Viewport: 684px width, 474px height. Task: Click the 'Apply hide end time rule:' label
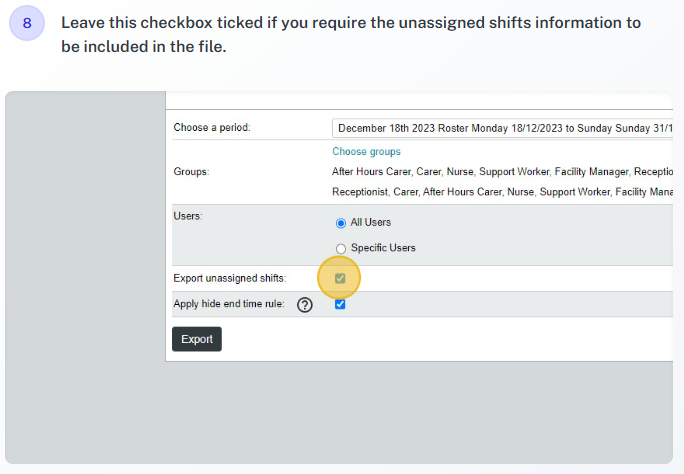(229, 304)
